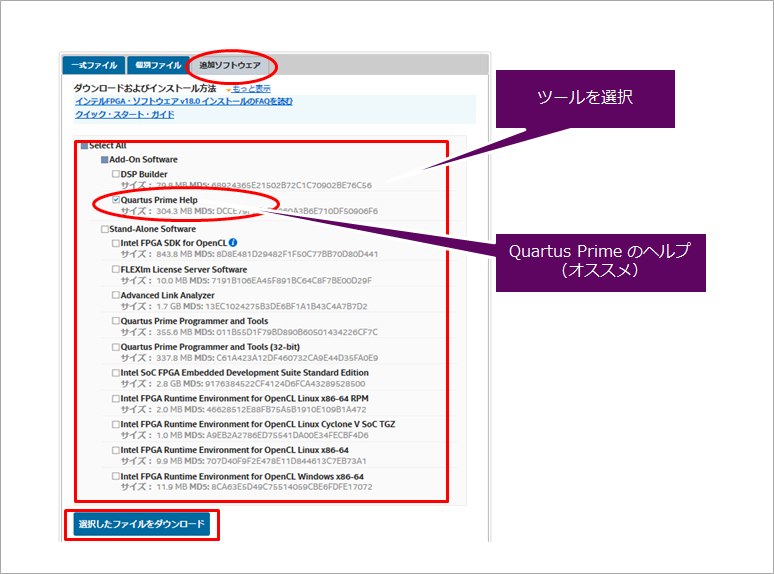This screenshot has height=574, width=774.
Task: Open the 追加ソフトウェア tab
Action: [230, 65]
